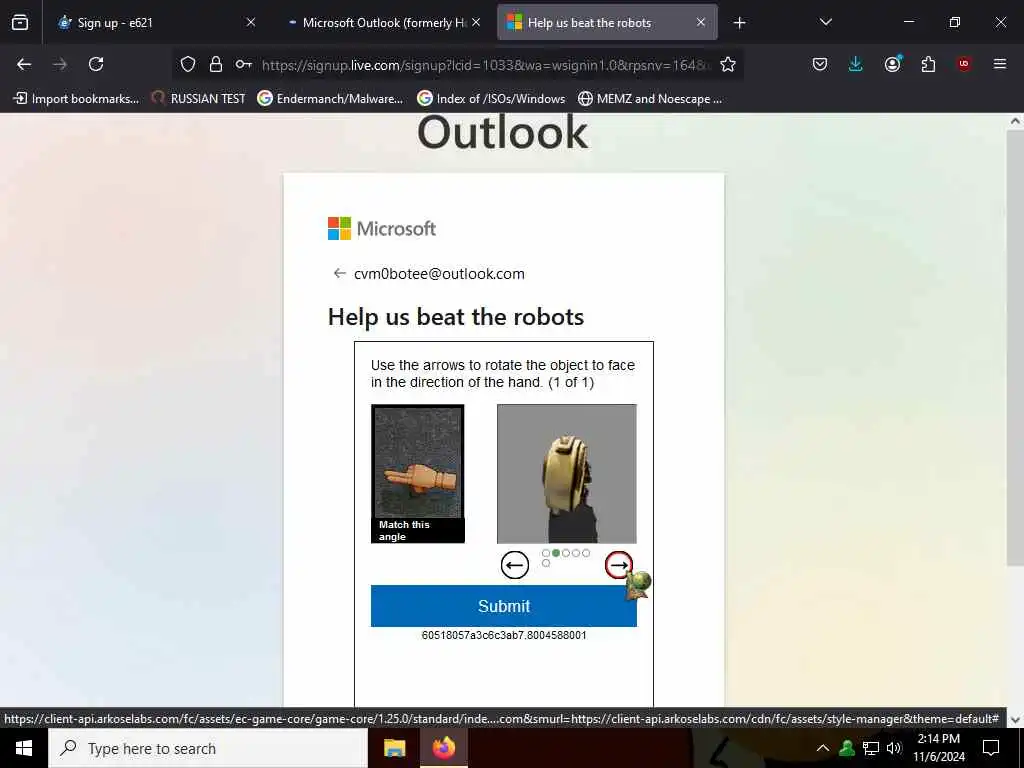Image resolution: width=1024 pixels, height=768 pixels.
Task: Click the Microsoft logo
Action: coord(382,229)
